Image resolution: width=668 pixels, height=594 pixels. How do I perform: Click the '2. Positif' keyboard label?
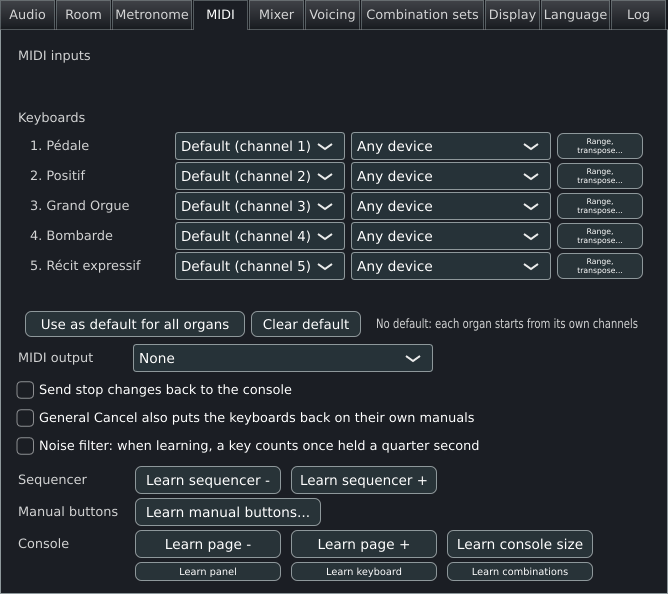[58, 176]
